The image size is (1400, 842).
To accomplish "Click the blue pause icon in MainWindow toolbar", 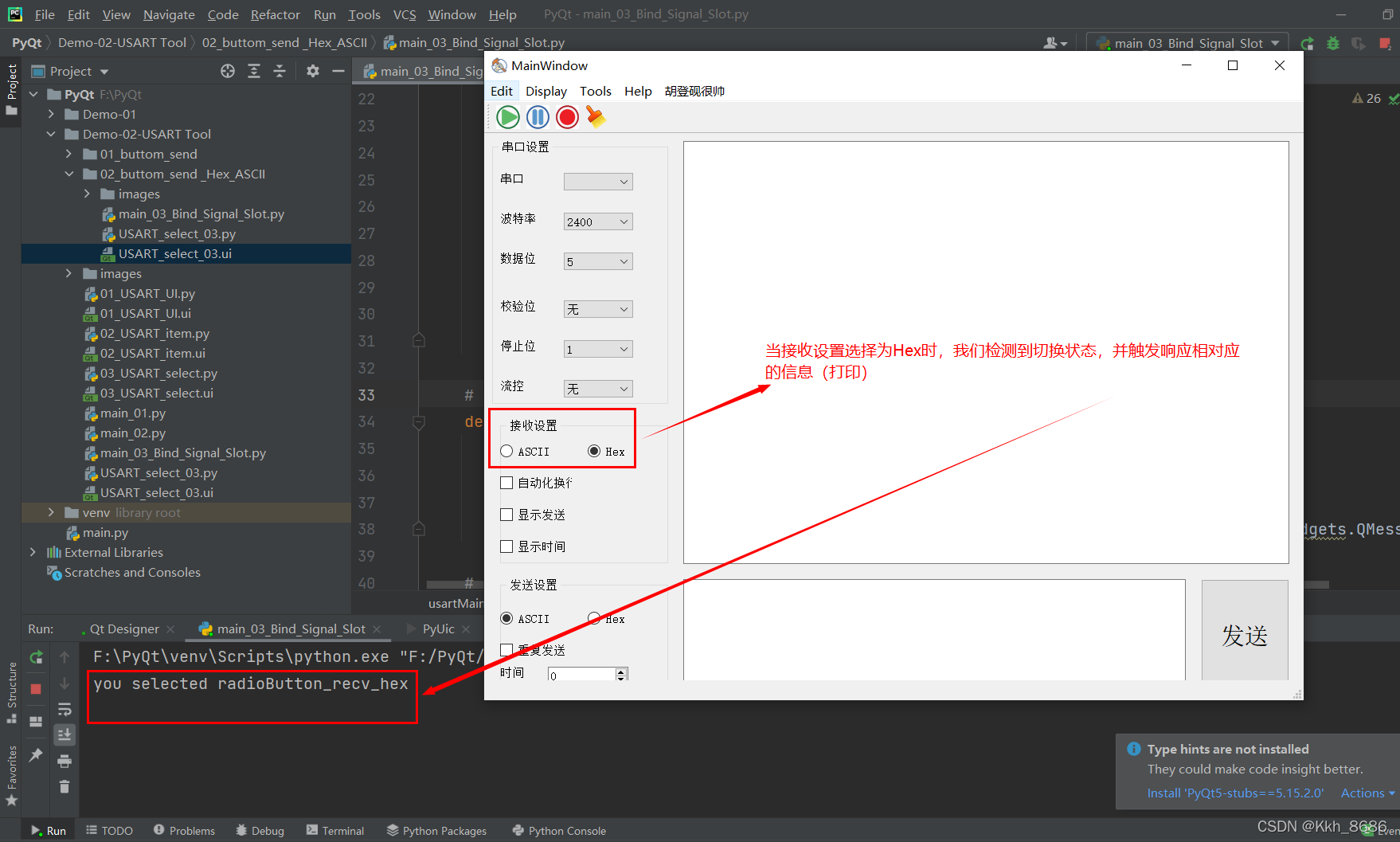I will coord(538,117).
